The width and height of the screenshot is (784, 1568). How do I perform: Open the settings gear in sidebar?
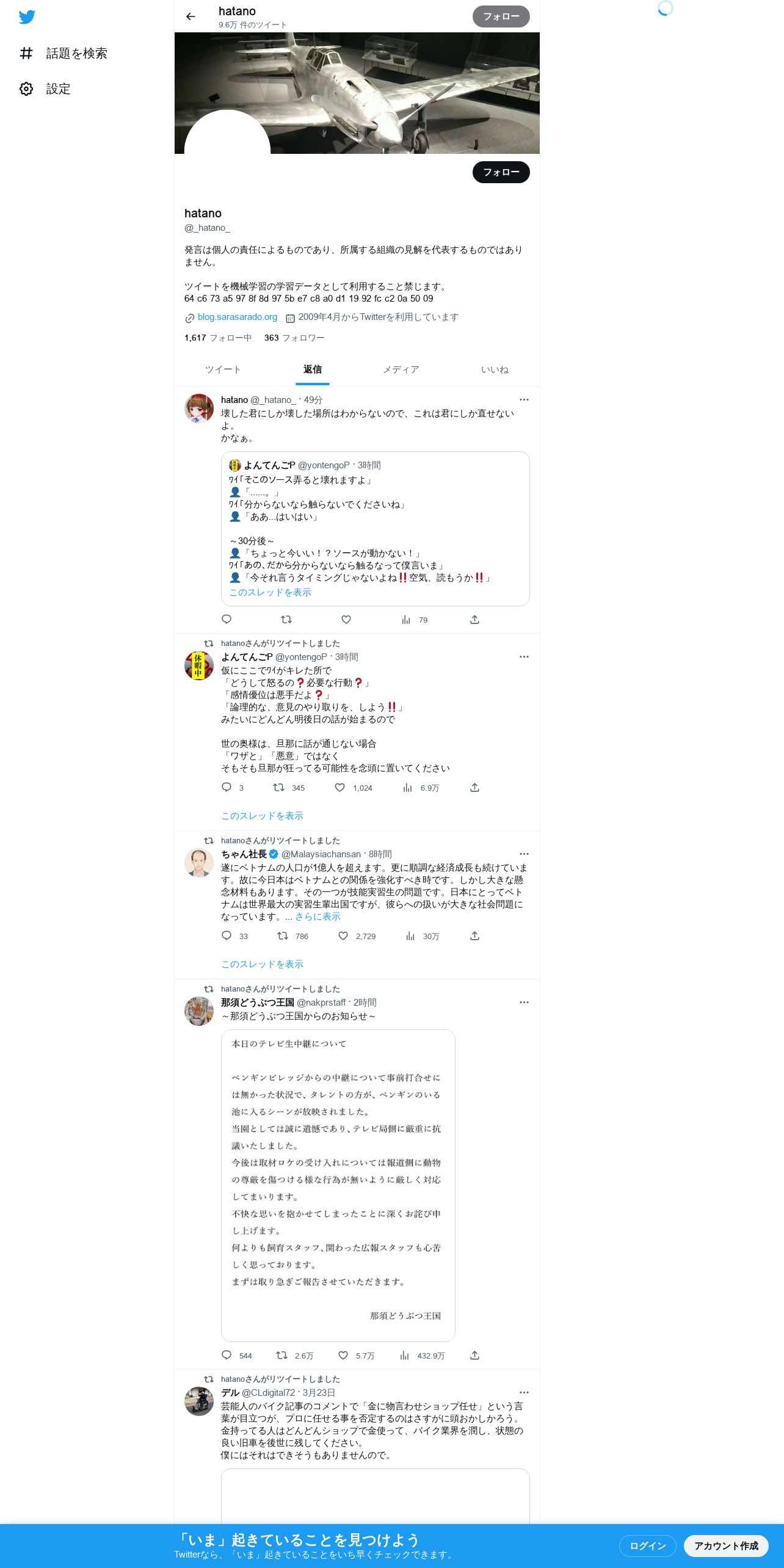click(26, 89)
